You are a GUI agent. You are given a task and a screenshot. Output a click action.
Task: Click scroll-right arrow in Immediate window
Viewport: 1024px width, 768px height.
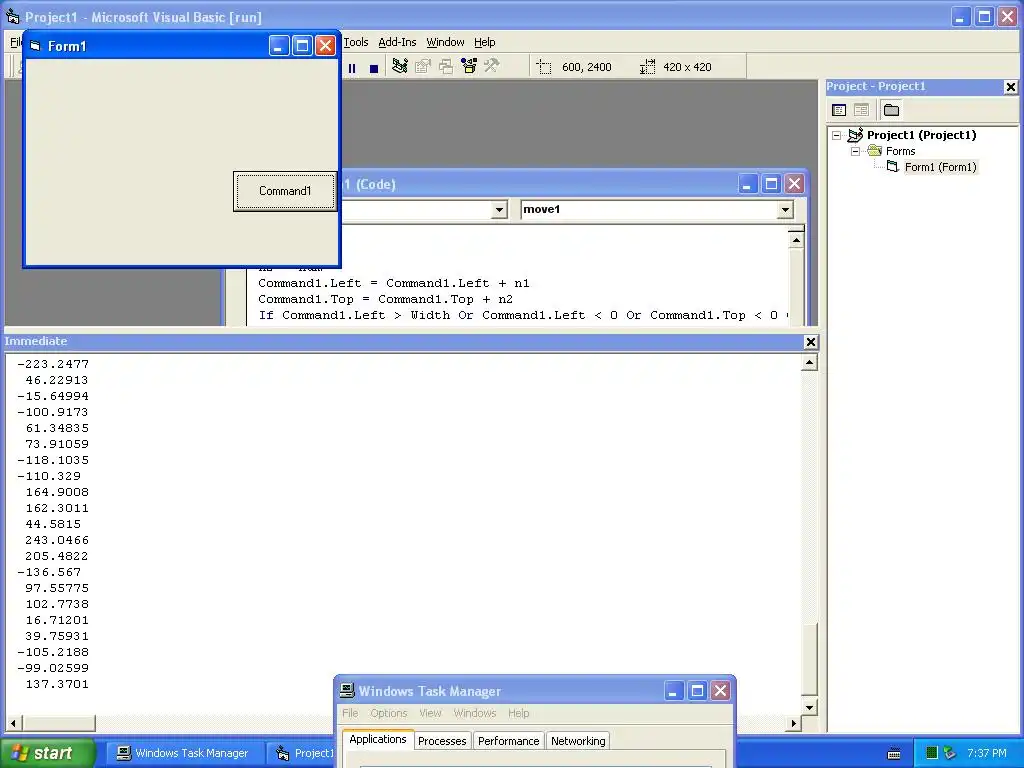(793, 723)
